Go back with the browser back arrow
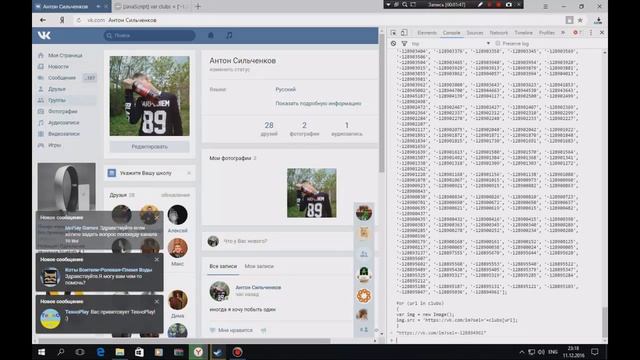640x360 pixels. click(x=43, y=20)
